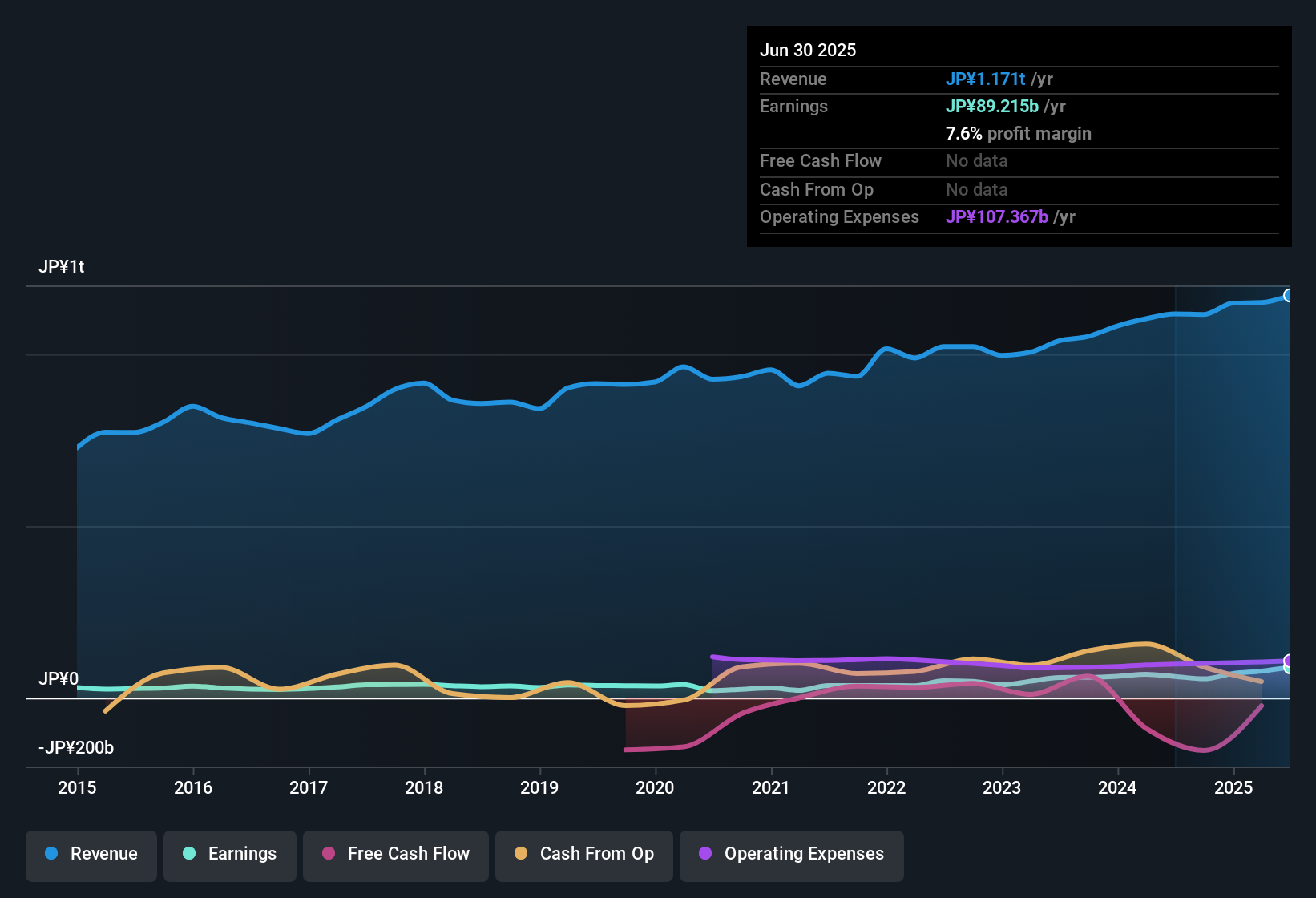
Task: Click the purple Operating Expenses legend dot
Action: coord(704,854)
